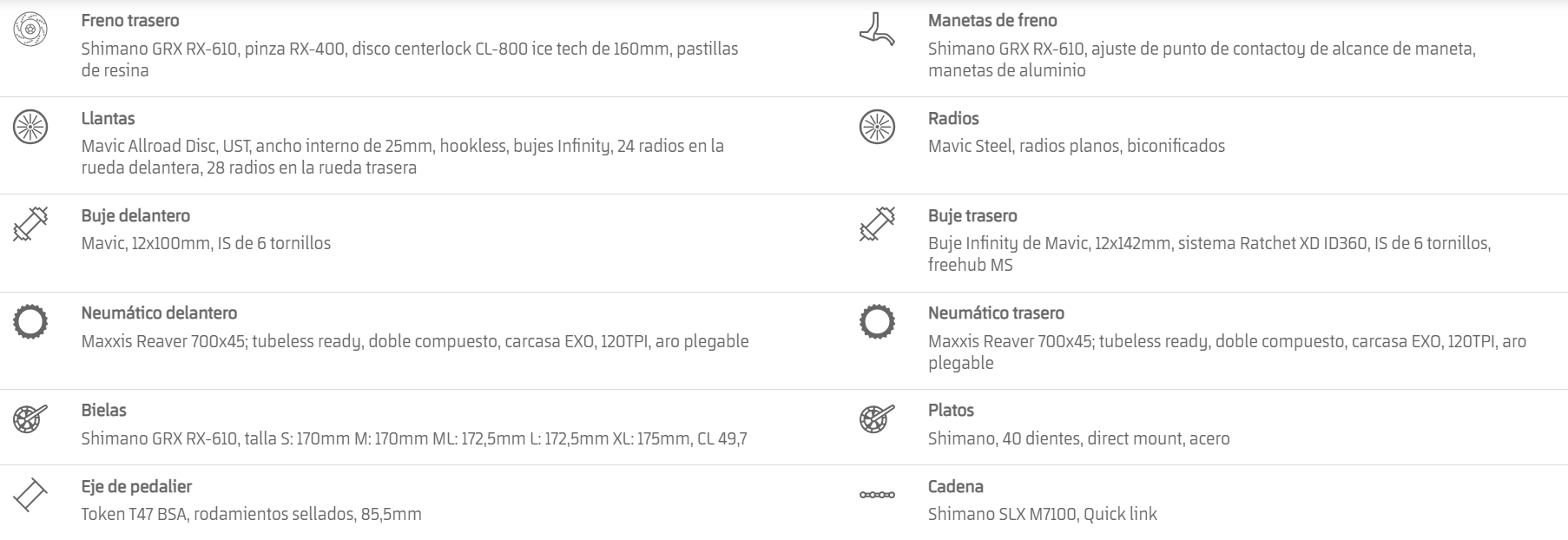Click the brake lever icon

pos(876,30)
